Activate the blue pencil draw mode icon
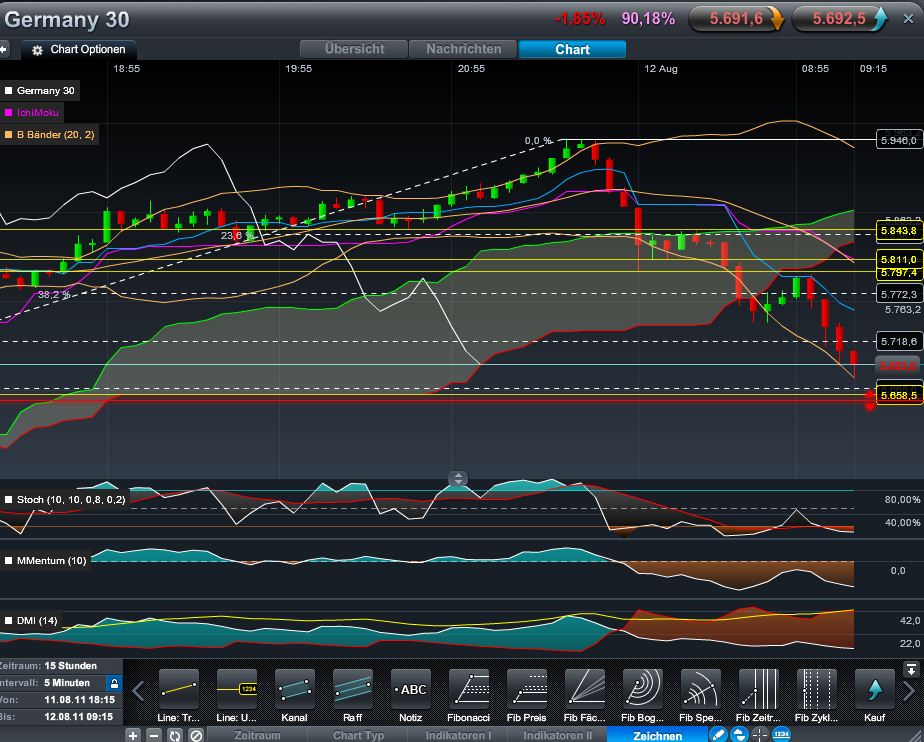This screenshot has width=924, height=742. coord(718,735)
